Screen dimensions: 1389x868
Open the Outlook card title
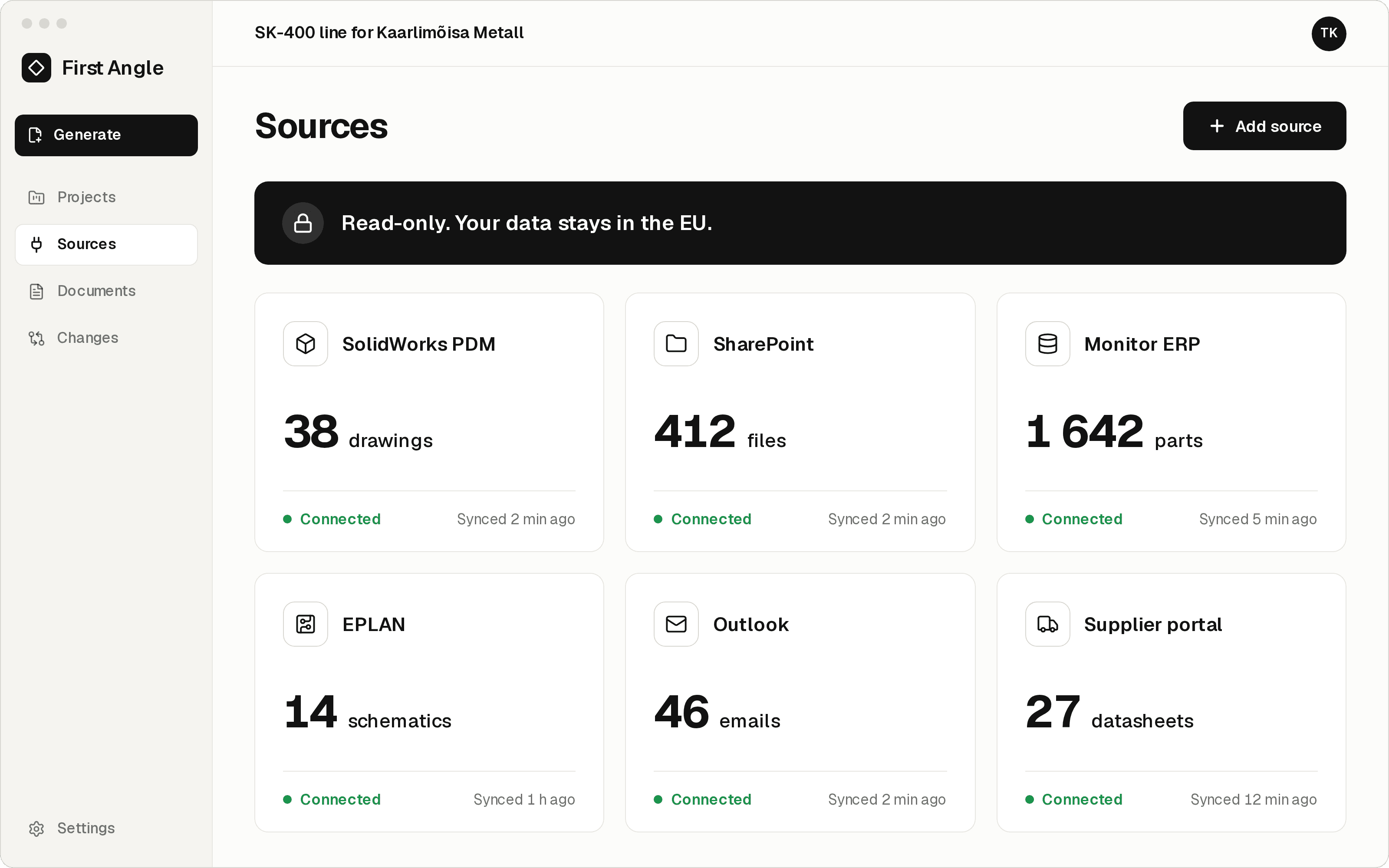tap(751, 624)
